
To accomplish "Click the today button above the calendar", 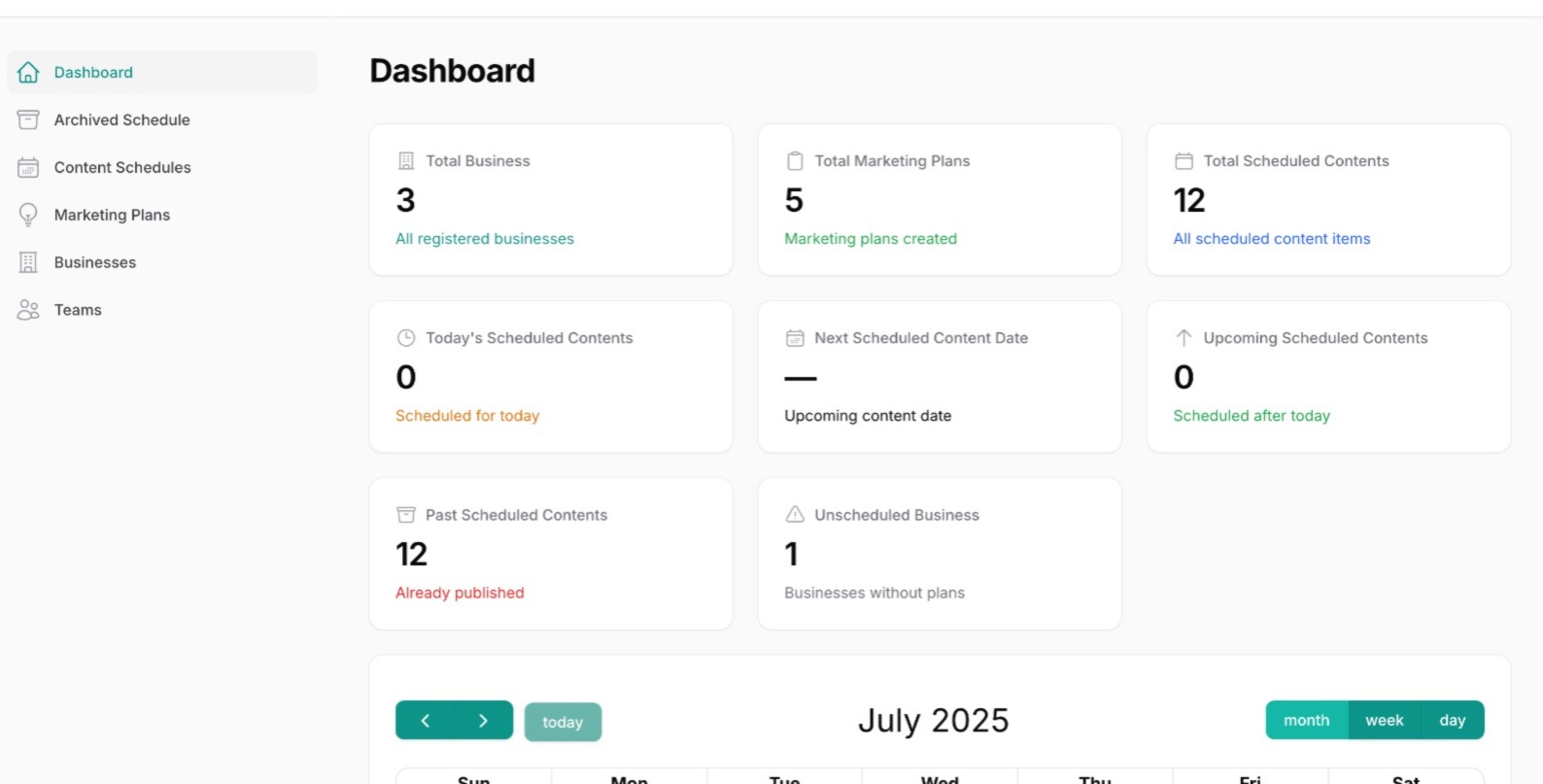I will tap(563, 721).
